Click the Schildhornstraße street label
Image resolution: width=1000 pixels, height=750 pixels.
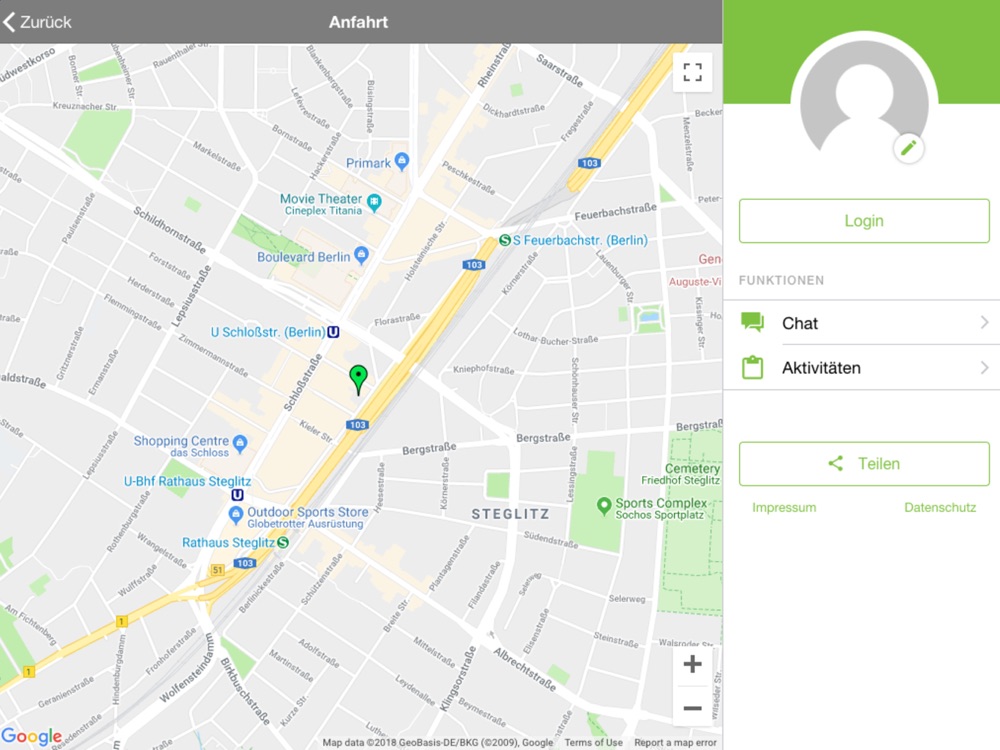click(170, 230)
